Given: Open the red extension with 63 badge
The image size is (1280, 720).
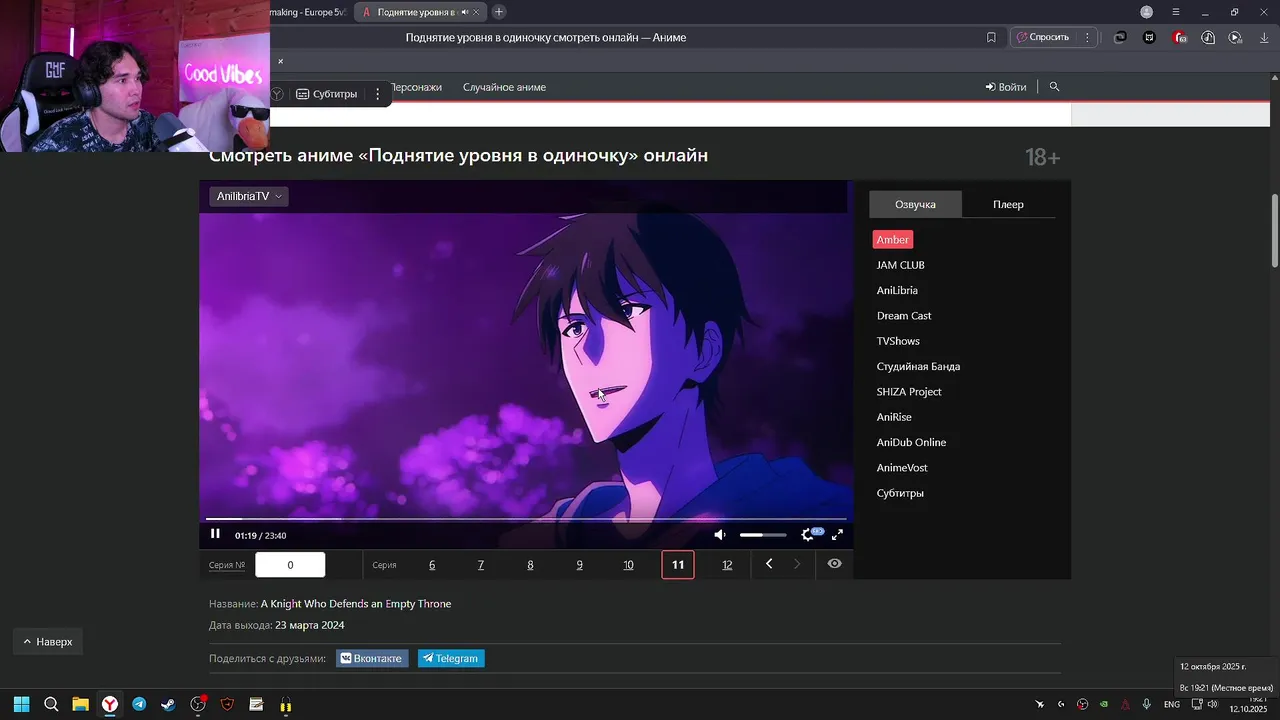Looking at the screenshot, I should (1180, 37).
